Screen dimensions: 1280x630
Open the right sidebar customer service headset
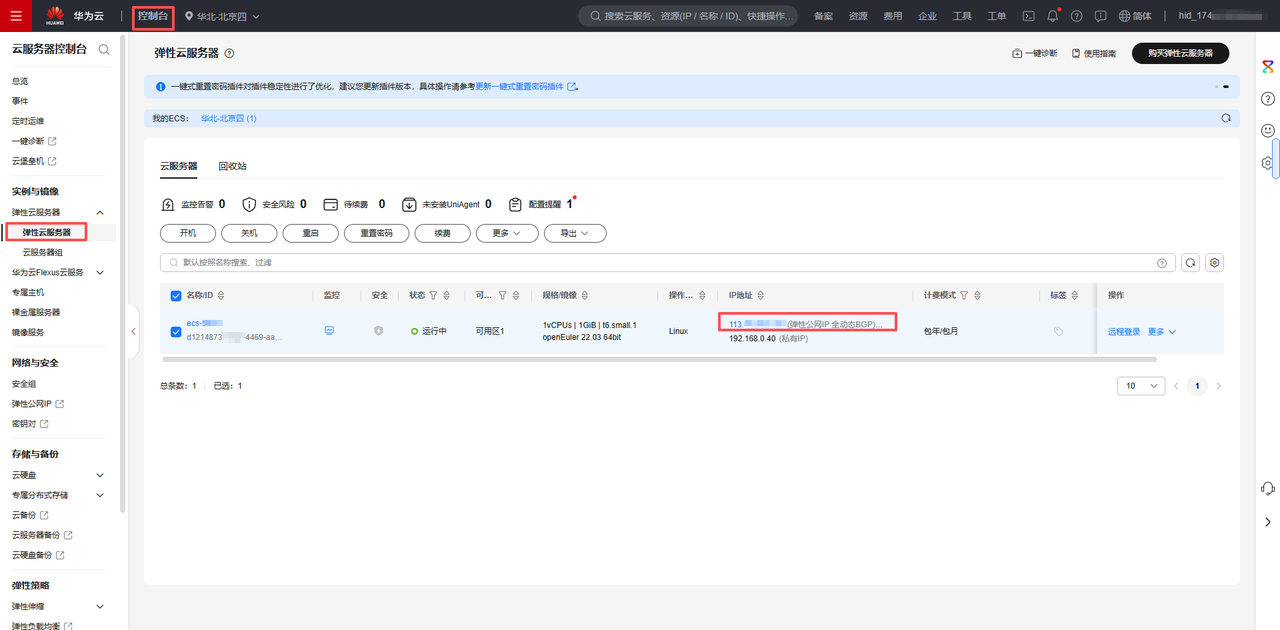1268,488
